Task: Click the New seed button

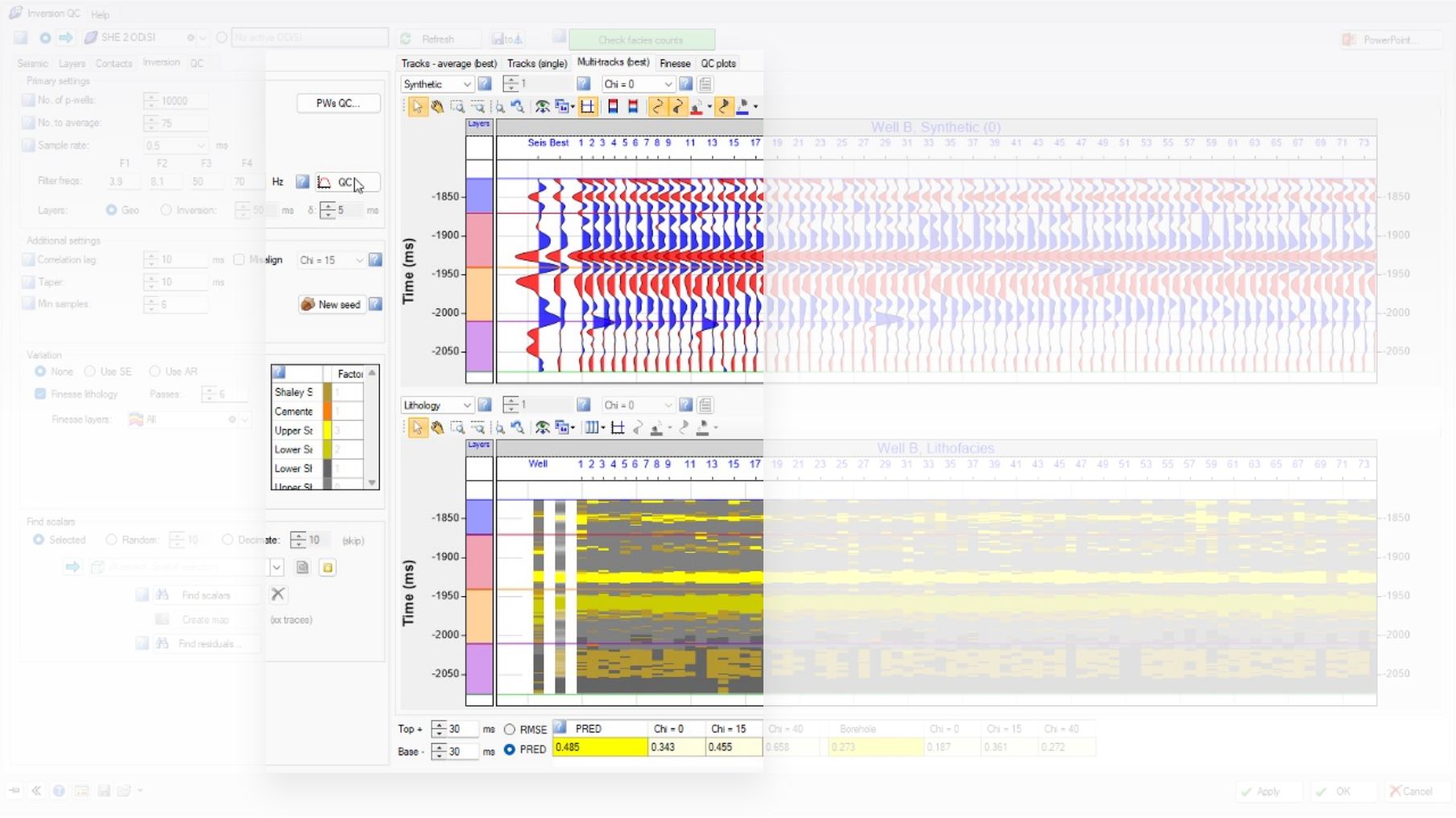Action: [331, 304]
